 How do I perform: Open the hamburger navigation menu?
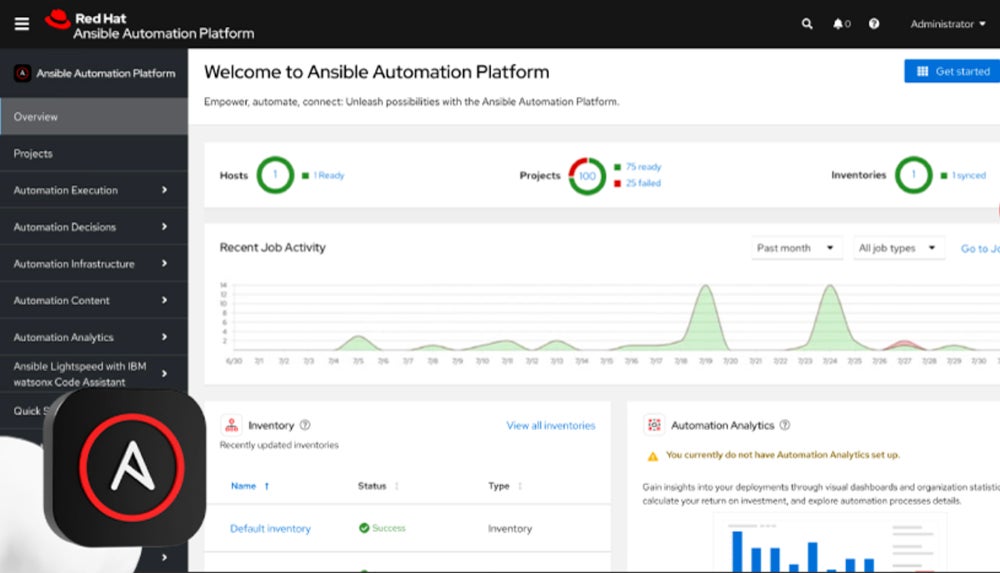point(22,24)
